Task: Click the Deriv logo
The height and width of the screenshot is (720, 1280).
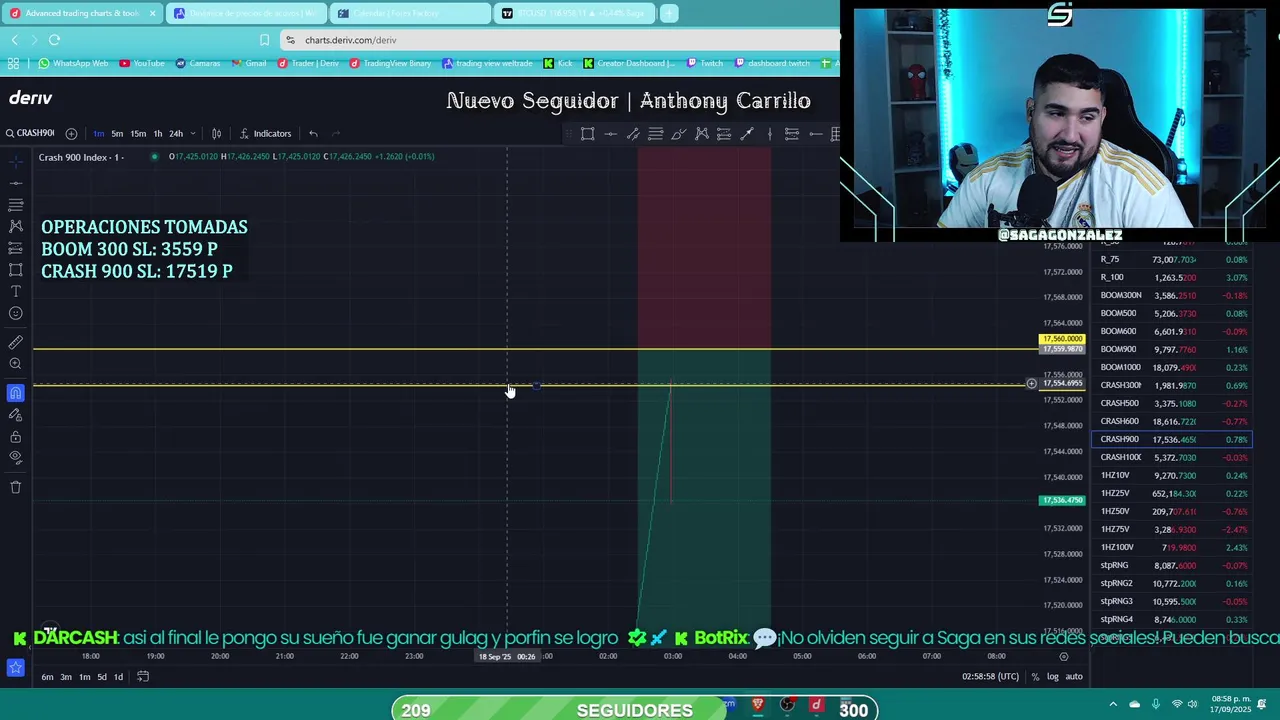Action: [31, 98]
